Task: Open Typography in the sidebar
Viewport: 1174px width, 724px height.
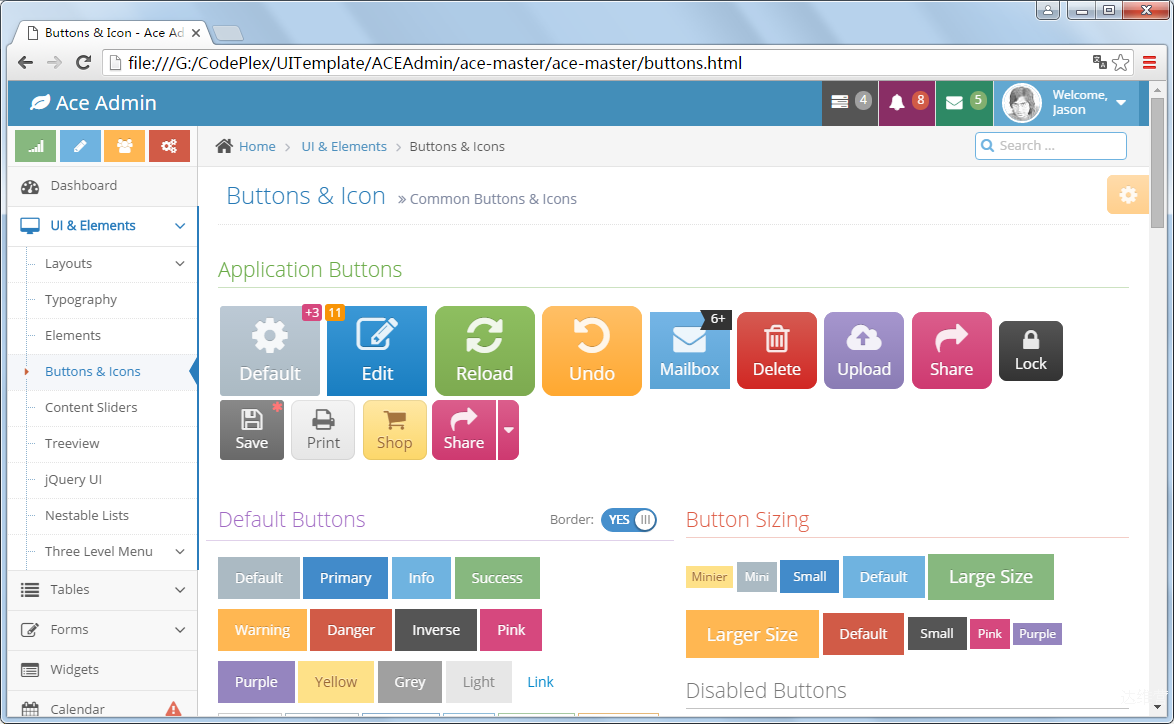Action: click(x=81, y=299)
